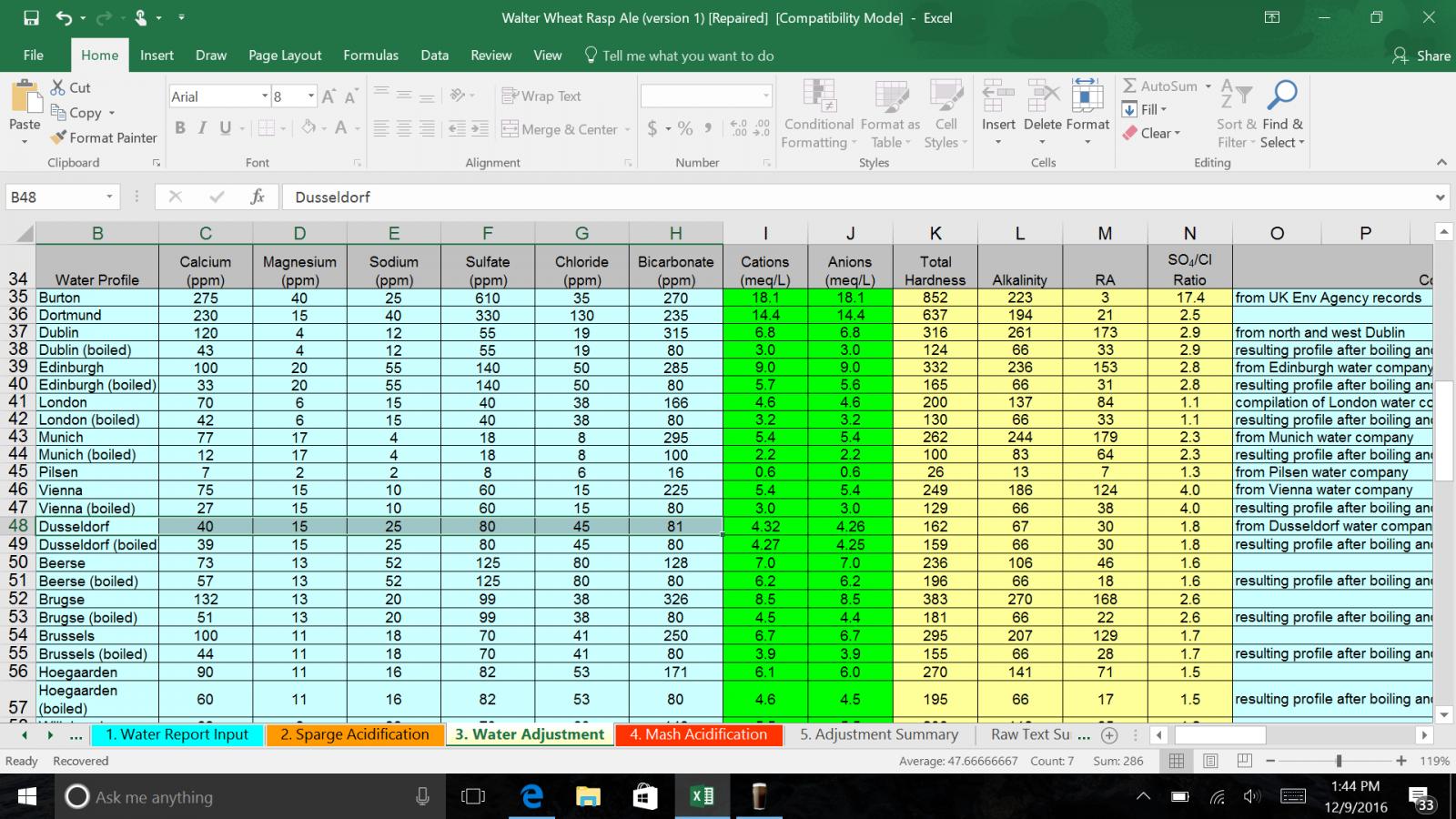Toggle Wrap Text
The width and height of the screenshot is (1456, 819).
[541, 96]
